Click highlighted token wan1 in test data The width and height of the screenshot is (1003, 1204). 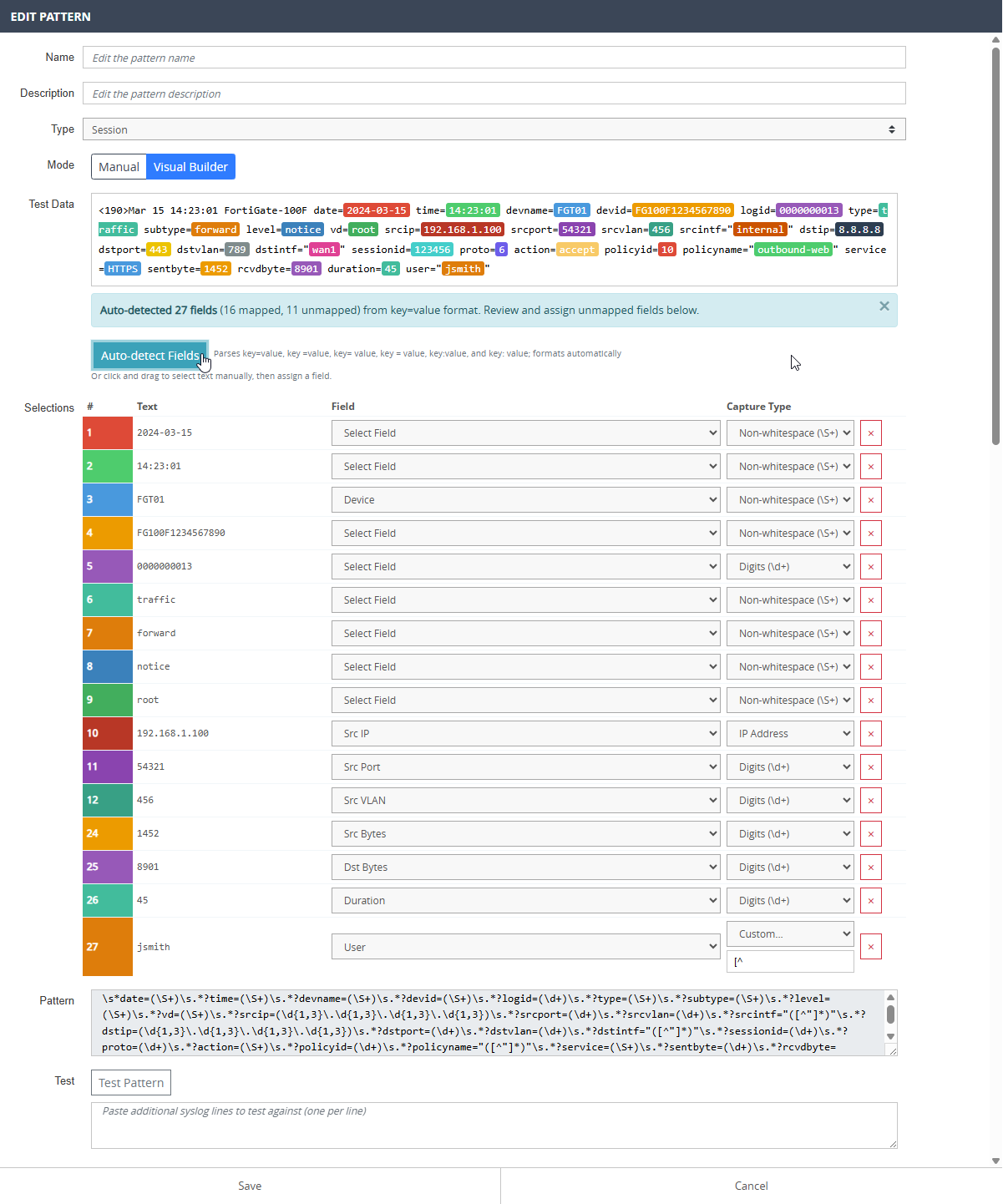tap(324, 250)
